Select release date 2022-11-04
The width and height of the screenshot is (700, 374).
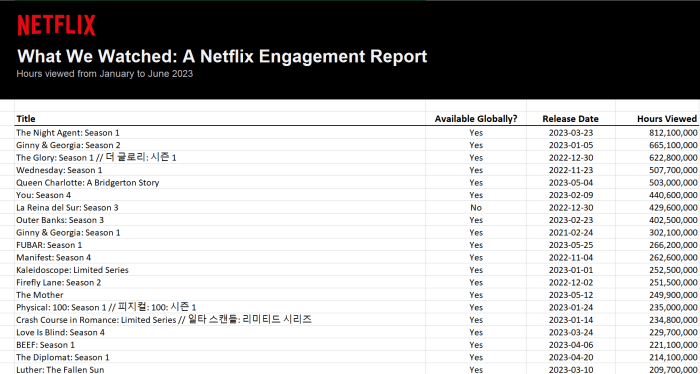click(x=571, y=258)
